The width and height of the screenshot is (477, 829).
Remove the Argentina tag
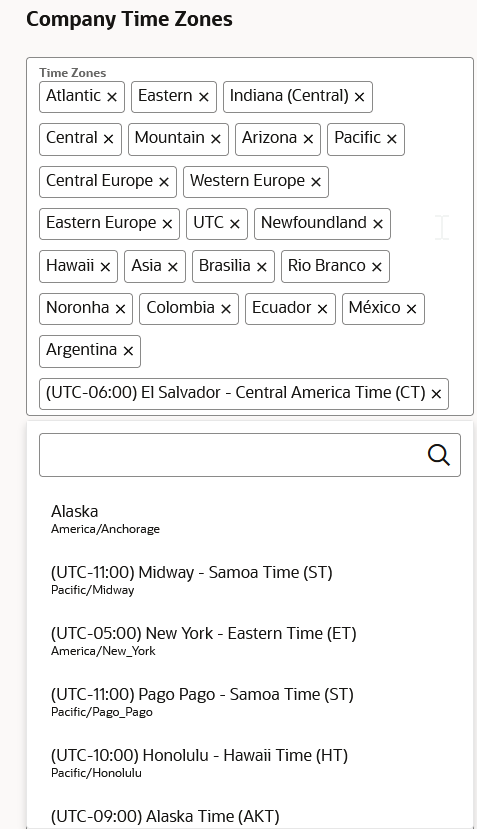click(128, 351)
